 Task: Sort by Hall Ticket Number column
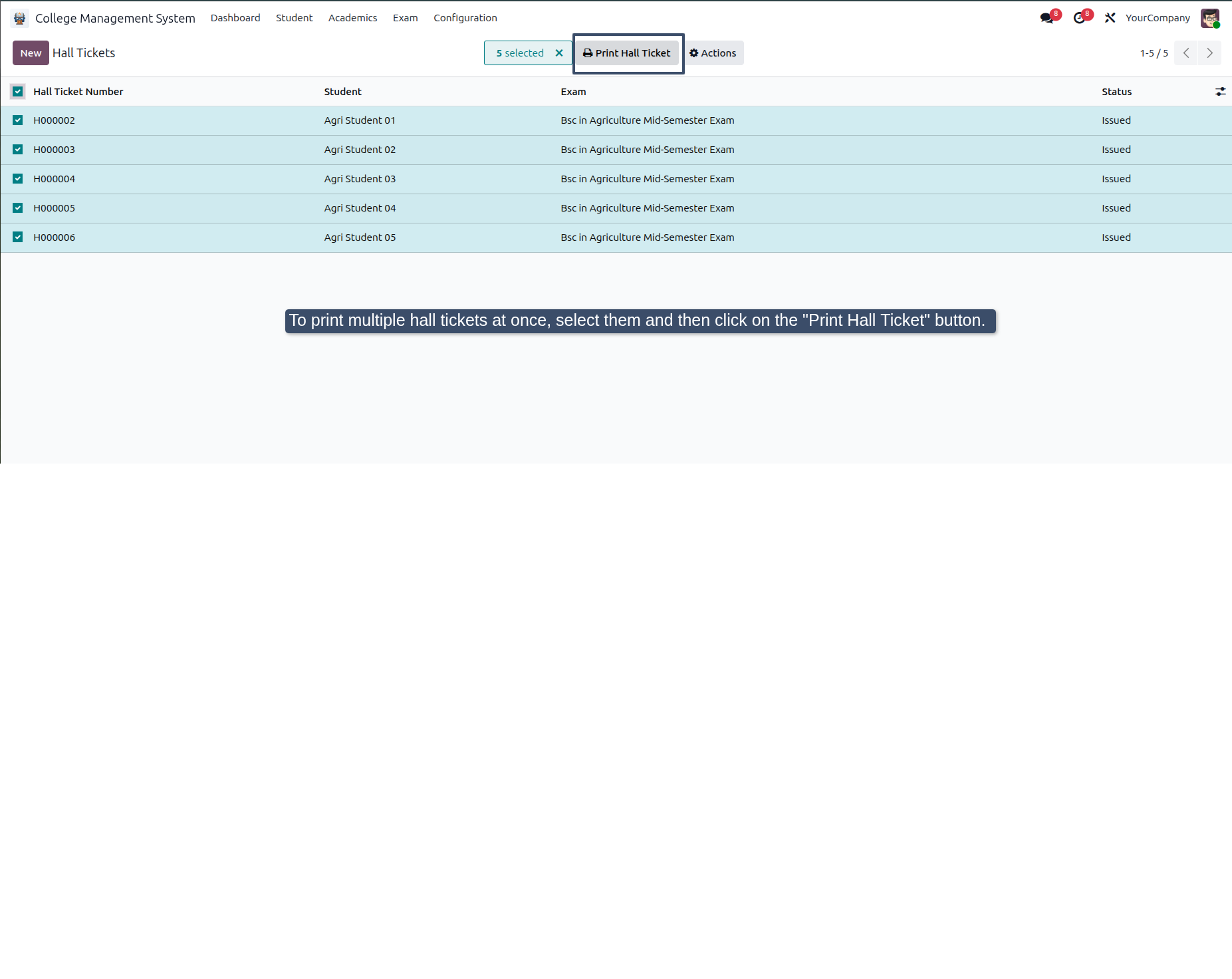[x=78, y=92]
